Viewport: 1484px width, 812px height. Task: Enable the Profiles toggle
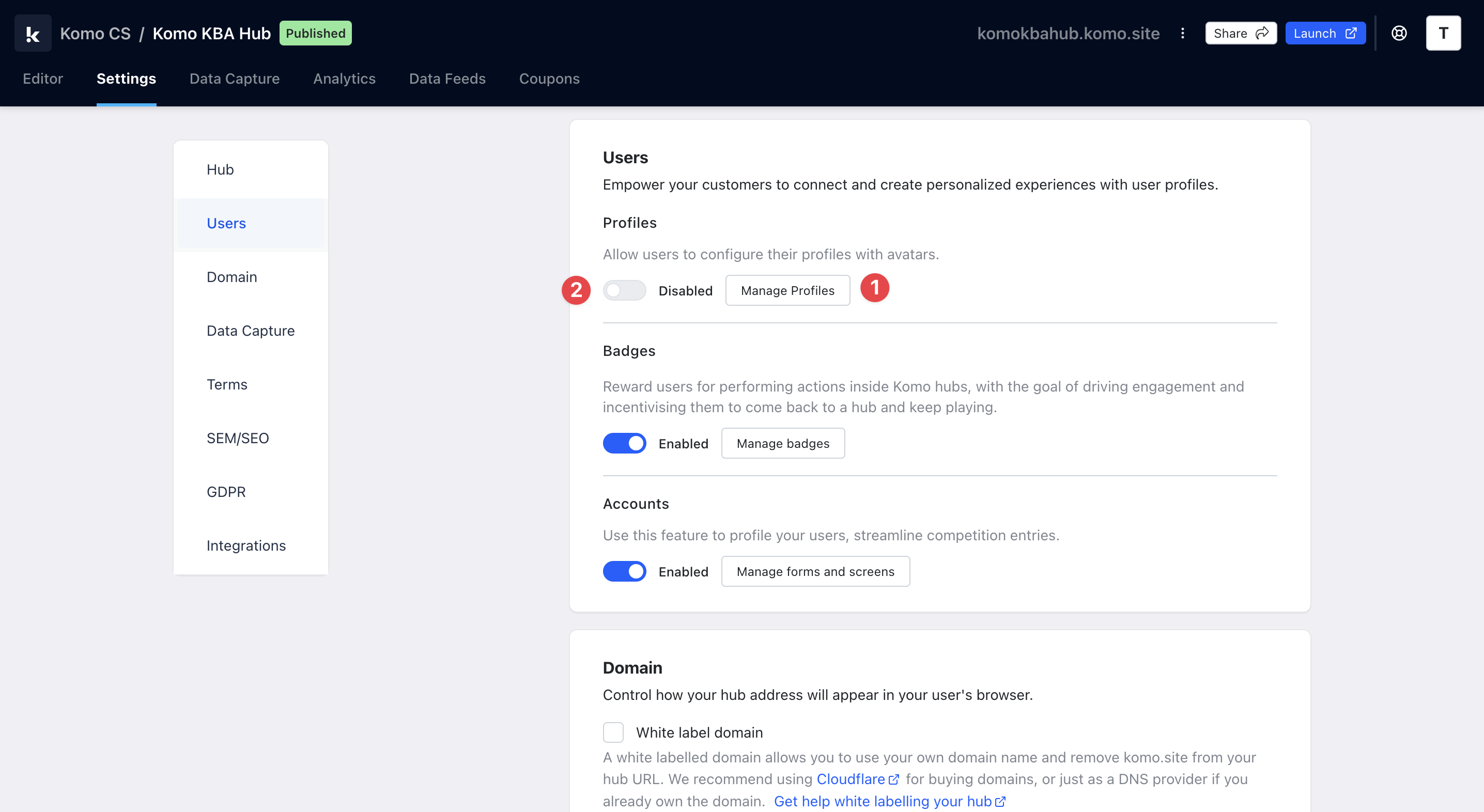coord(625,290)
